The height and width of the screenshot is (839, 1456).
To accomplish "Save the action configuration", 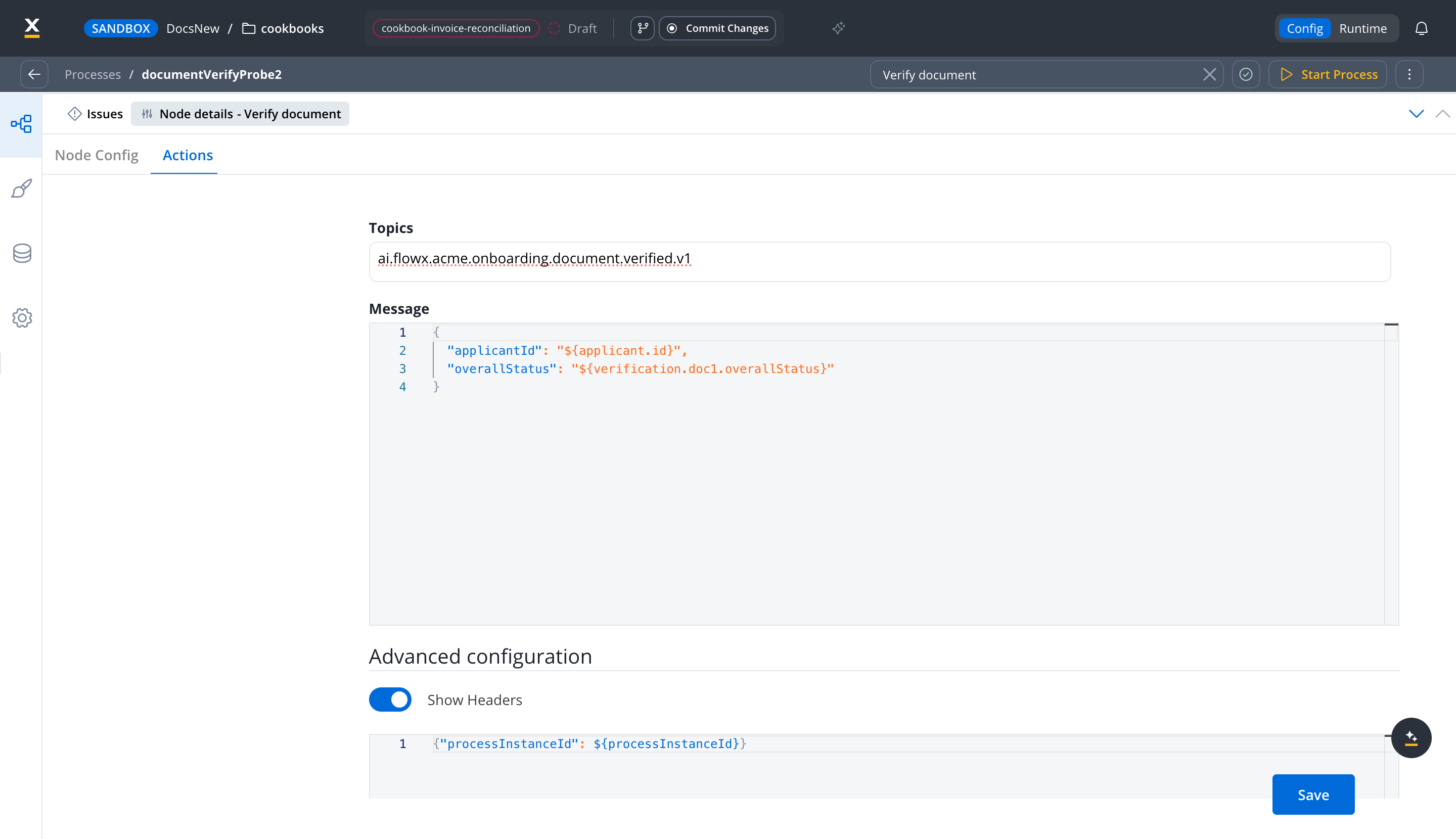I will coord(1313,795).
